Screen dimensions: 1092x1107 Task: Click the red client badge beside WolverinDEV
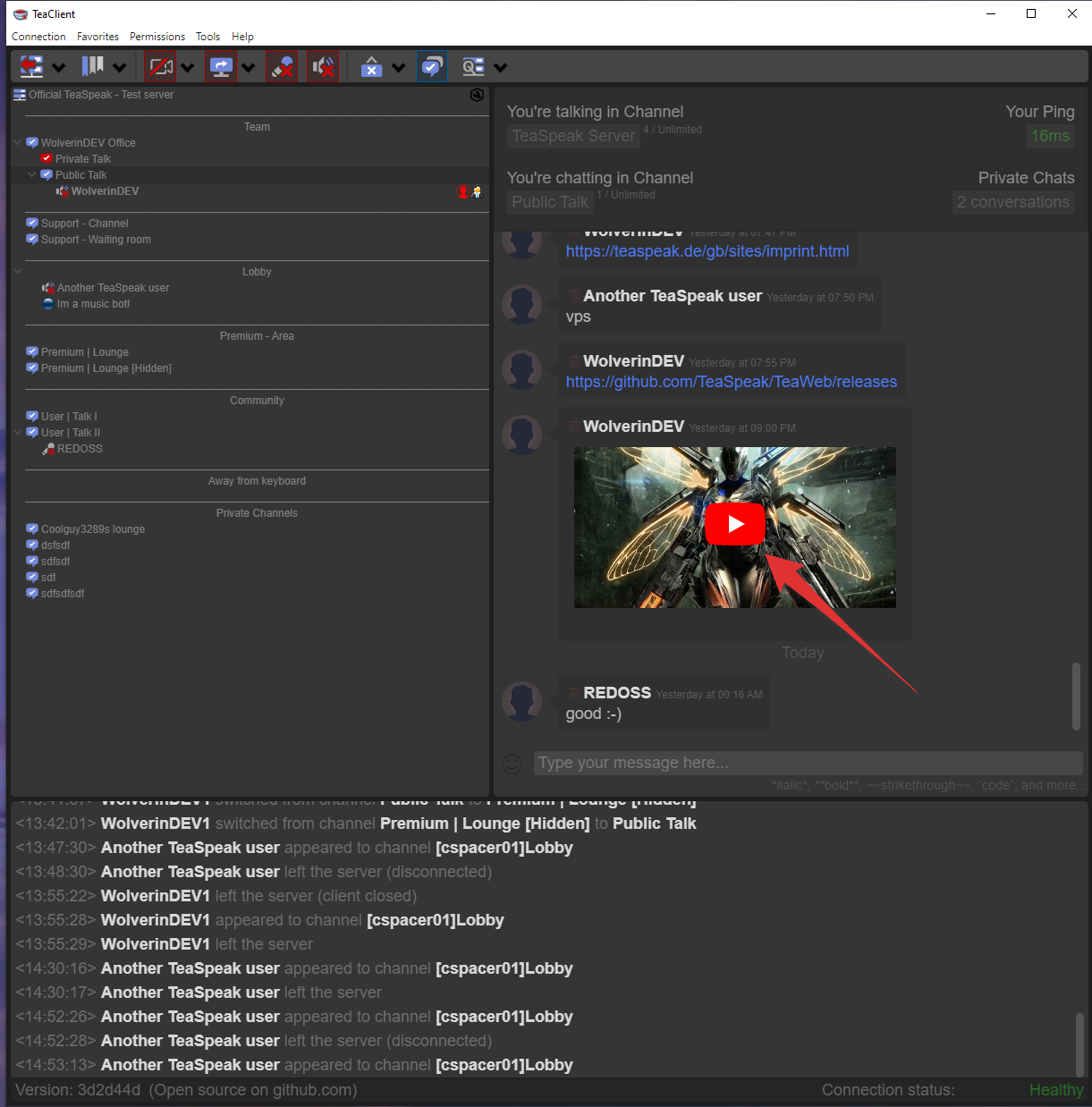point(462,191)
